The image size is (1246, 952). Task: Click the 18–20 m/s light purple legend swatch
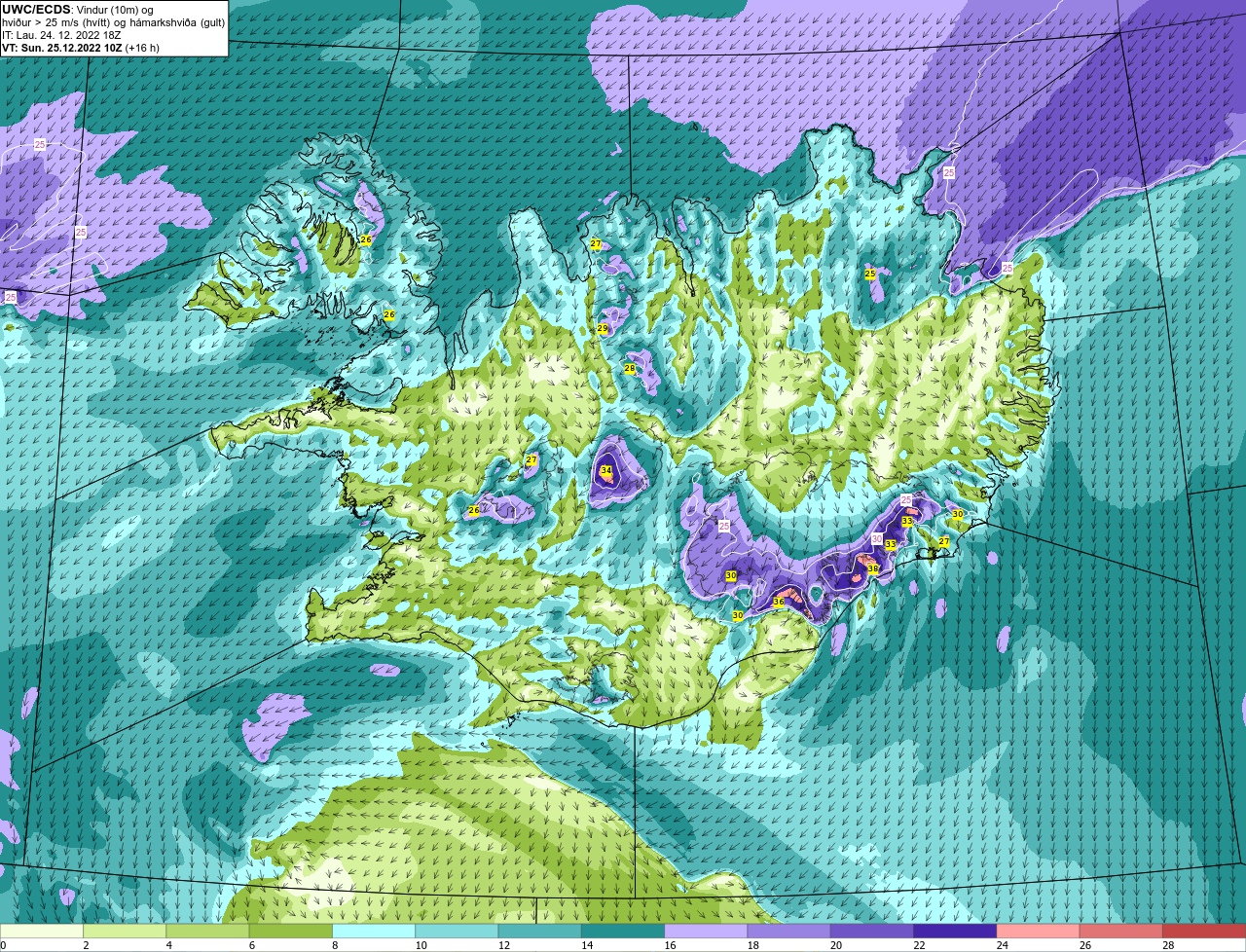point(788,931)
